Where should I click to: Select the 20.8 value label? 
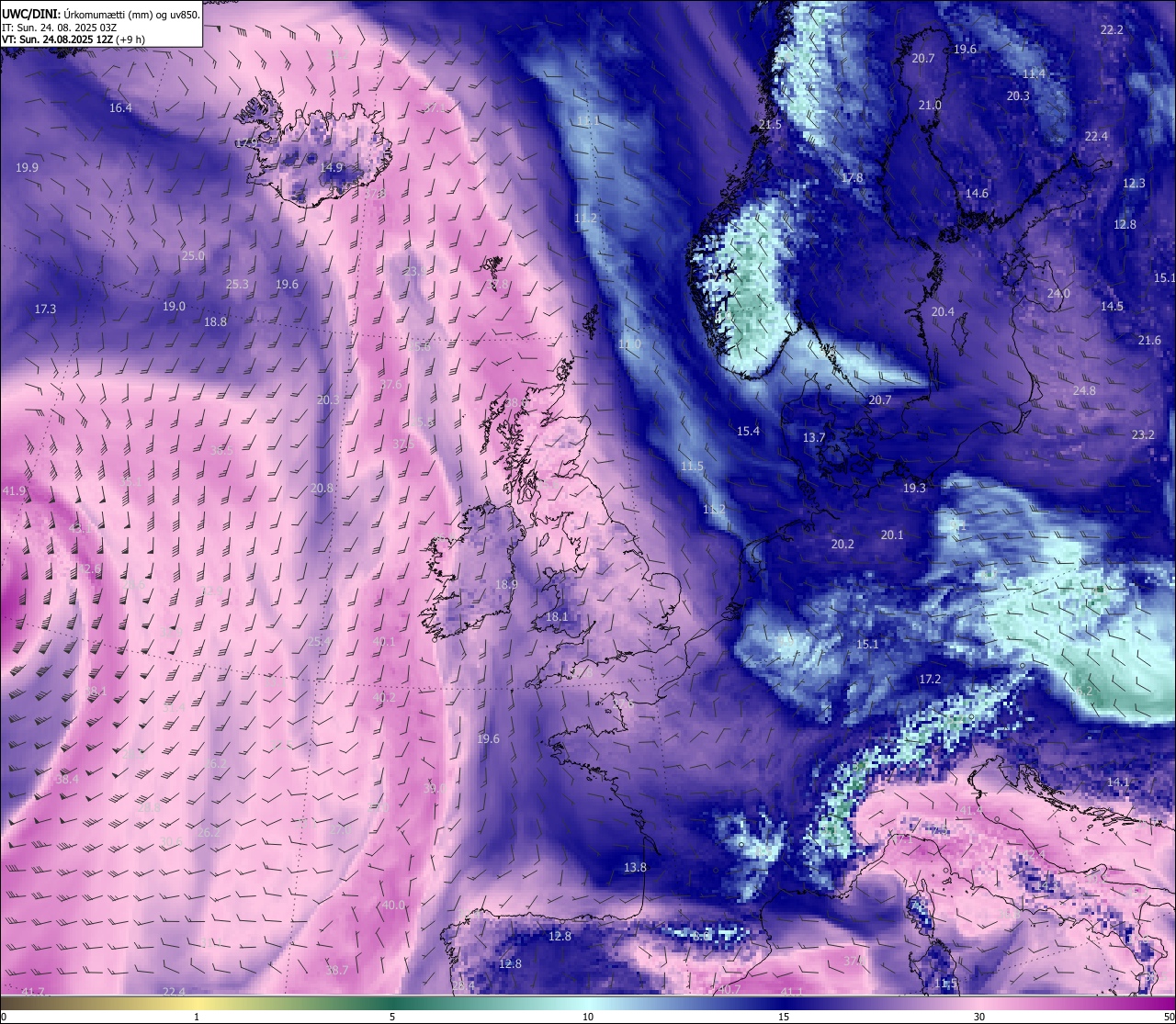point(322,489)
